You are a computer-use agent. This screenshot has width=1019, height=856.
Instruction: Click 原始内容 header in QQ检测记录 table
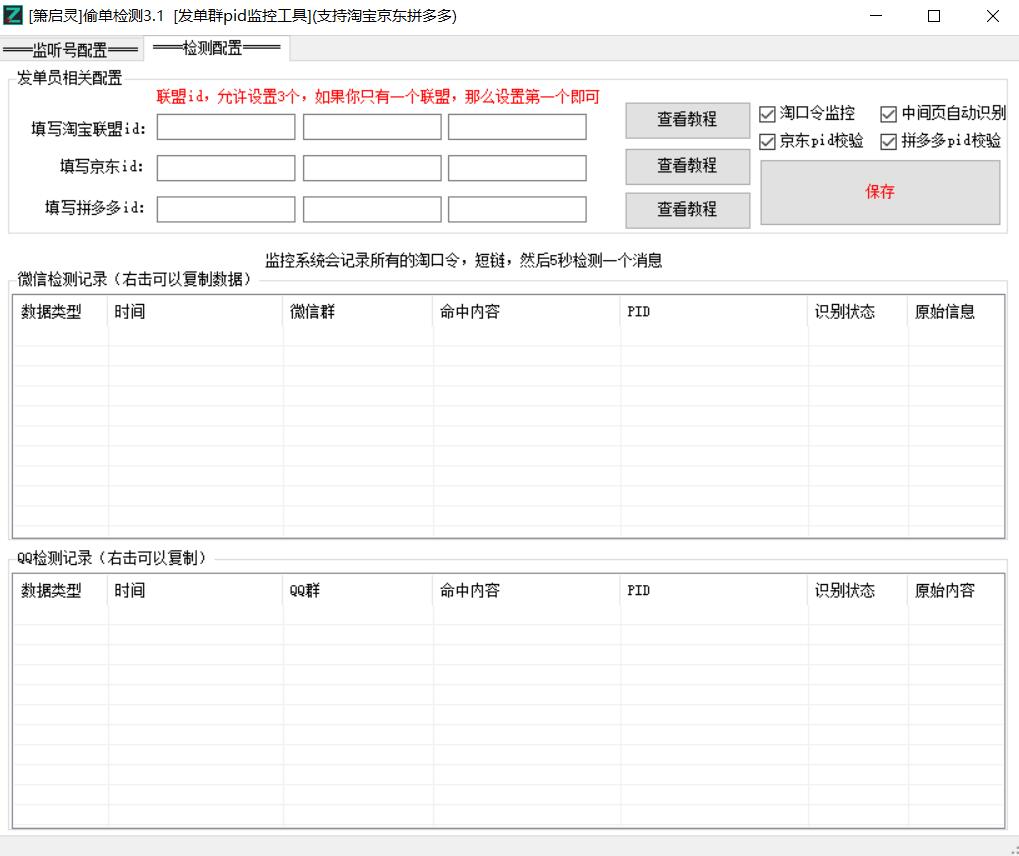(x=954, y=591)
